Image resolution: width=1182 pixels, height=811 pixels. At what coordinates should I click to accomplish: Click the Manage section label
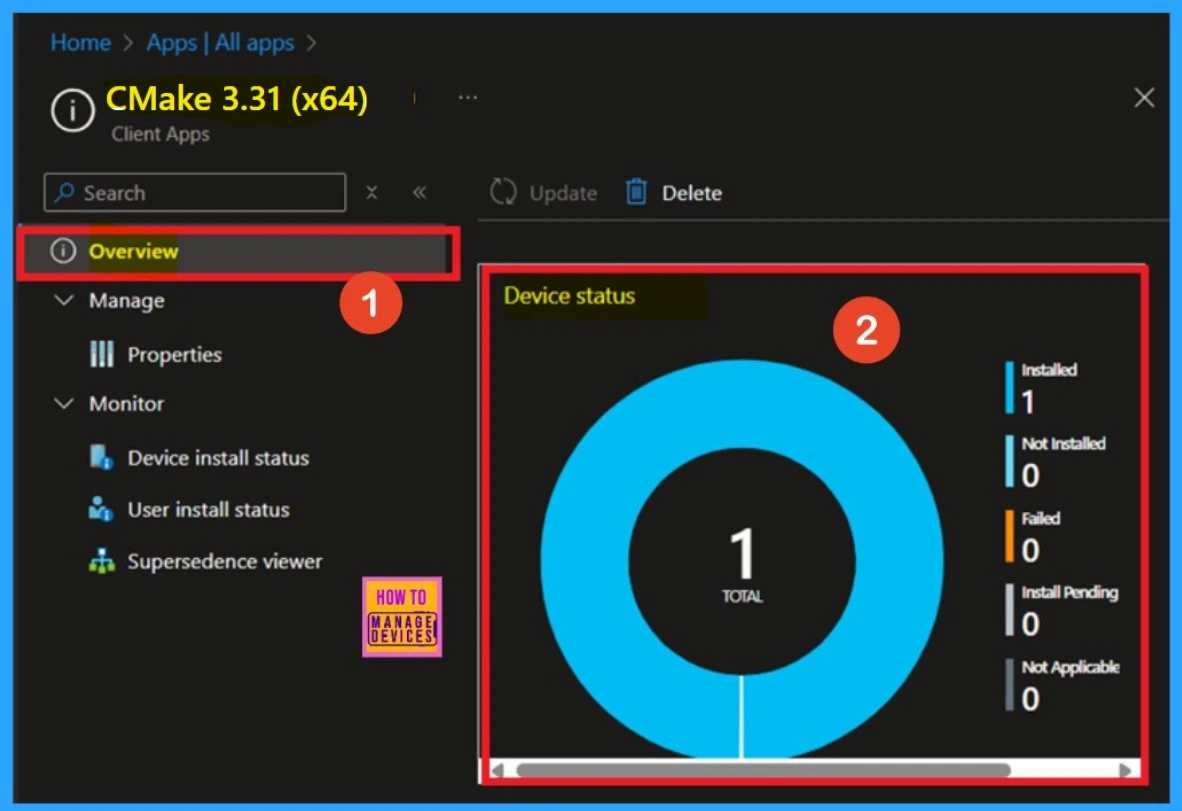click(127, 301)
